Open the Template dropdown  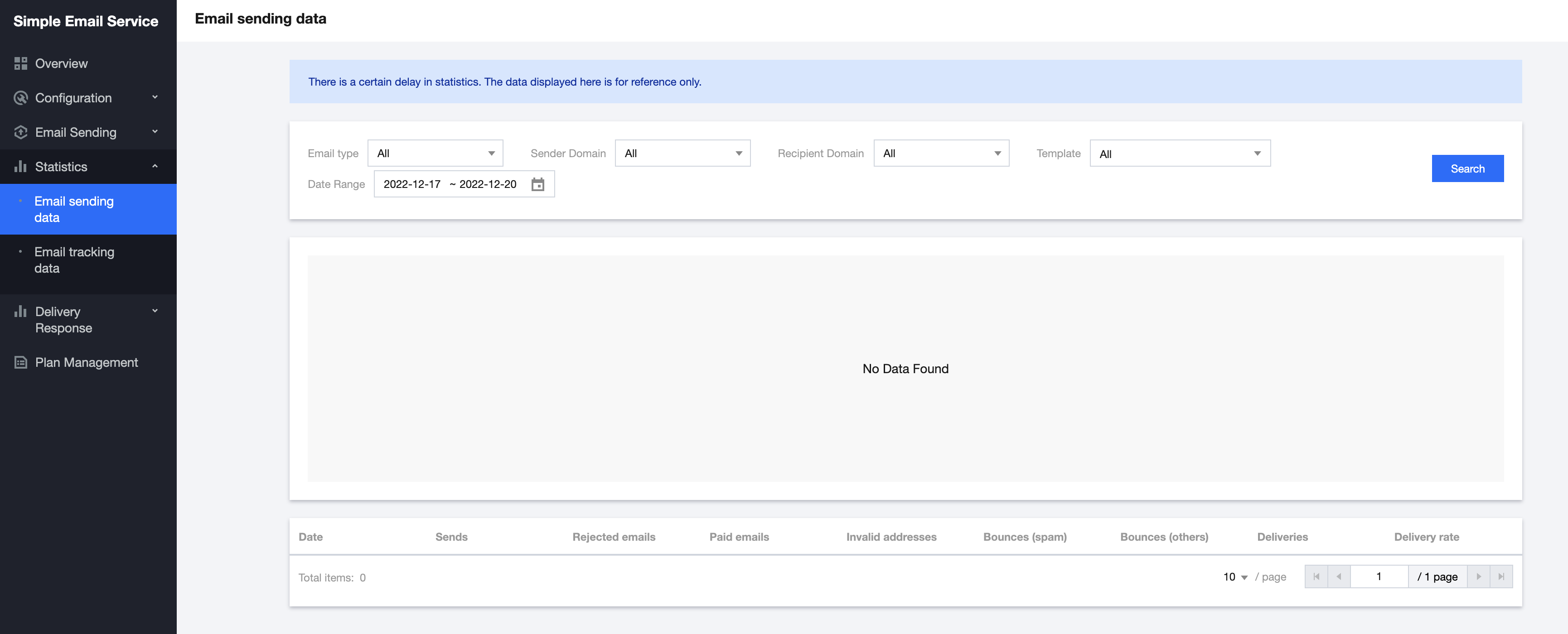coord(1180,154)
